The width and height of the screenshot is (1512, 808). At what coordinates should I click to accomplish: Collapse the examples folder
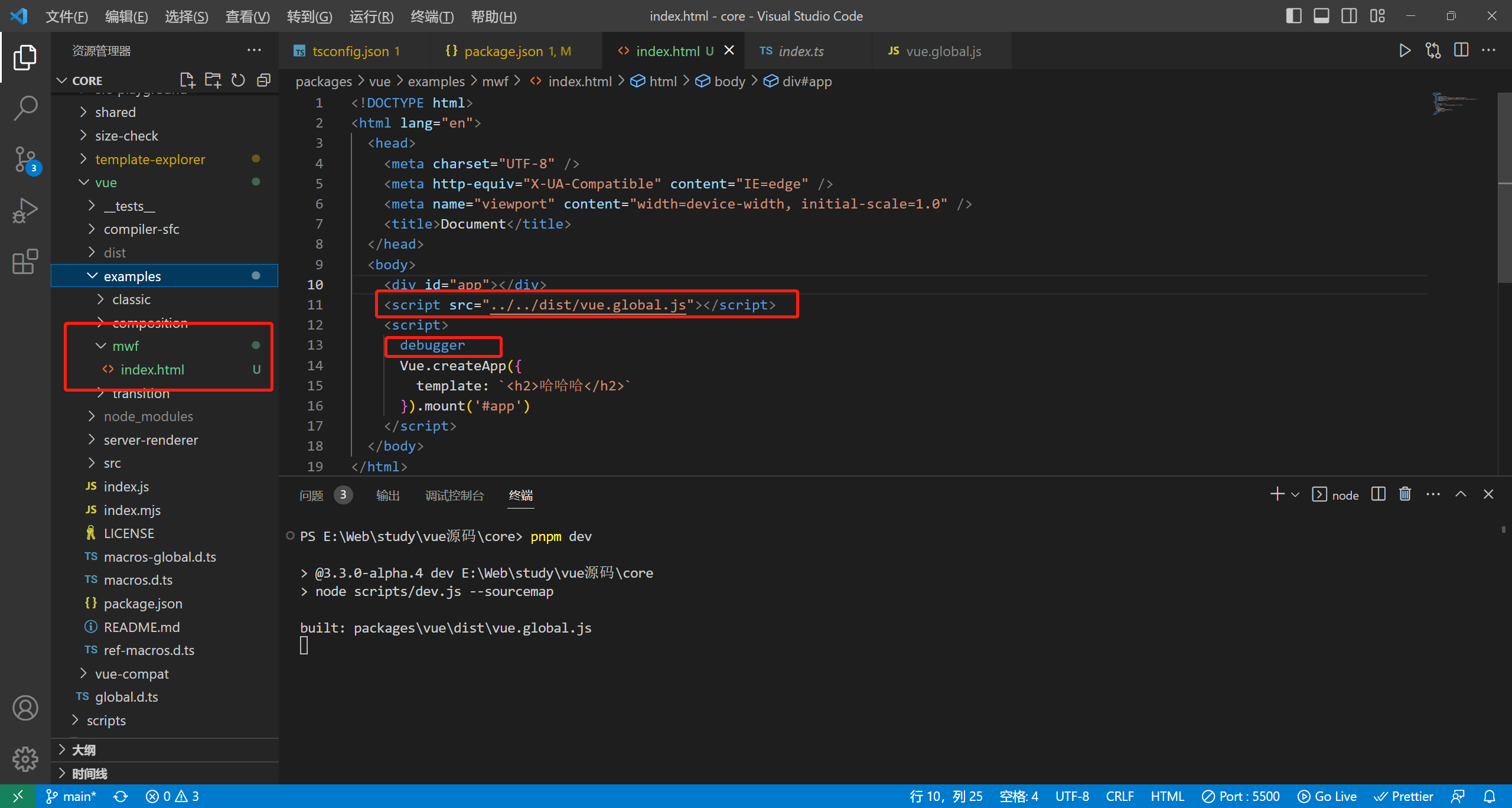coord(165,276)
